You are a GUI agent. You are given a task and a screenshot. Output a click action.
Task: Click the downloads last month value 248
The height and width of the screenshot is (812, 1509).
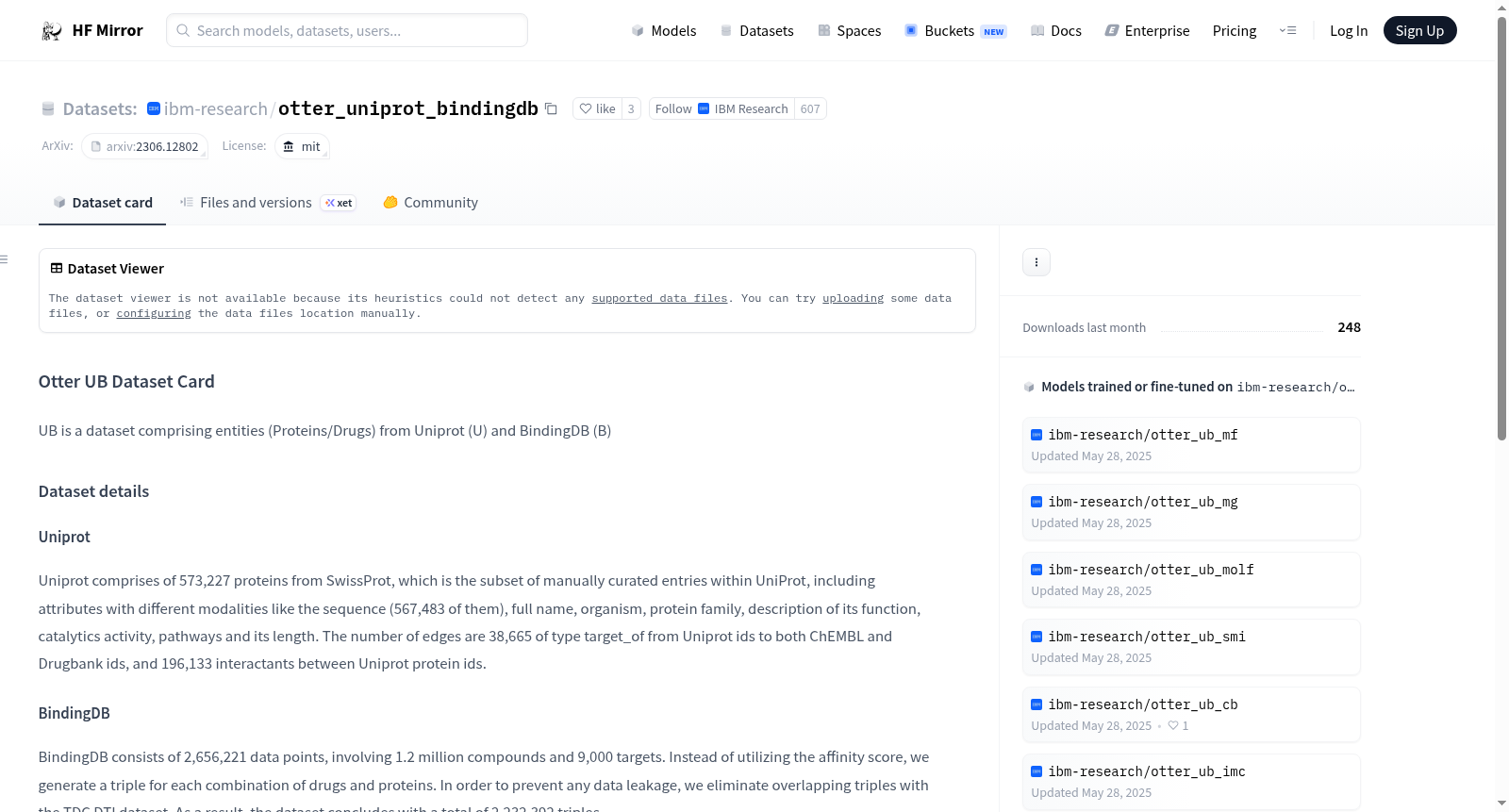(x=1349, y=327)
